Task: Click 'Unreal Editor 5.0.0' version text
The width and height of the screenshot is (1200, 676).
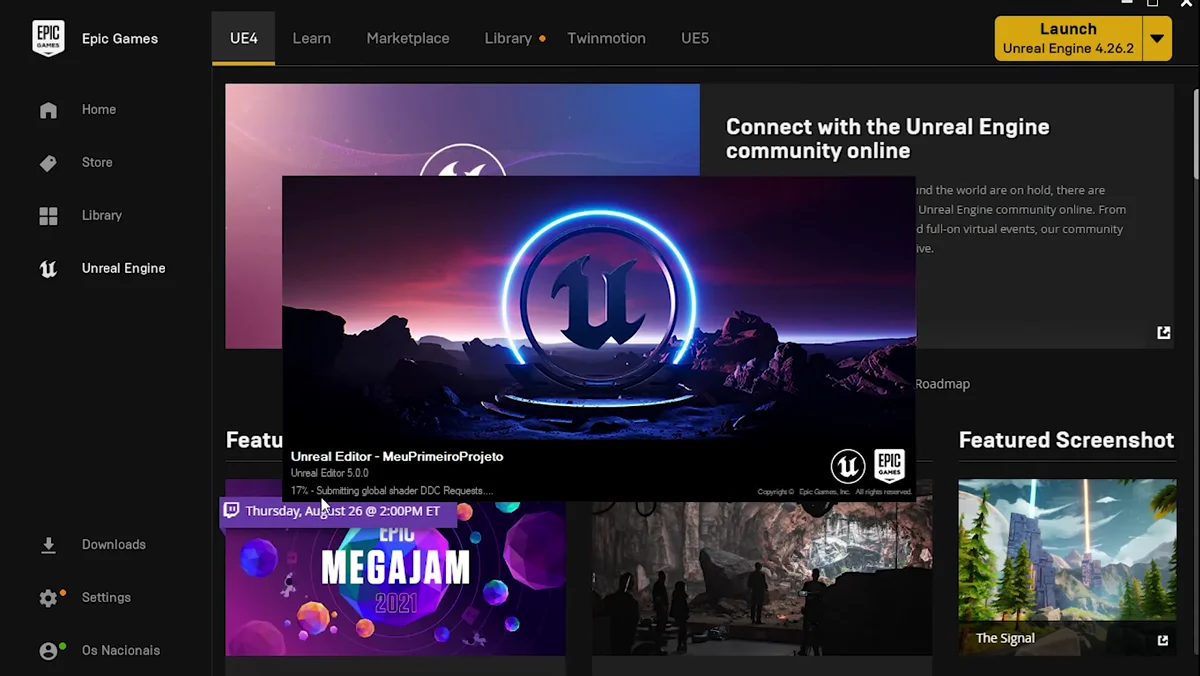Action: pyautogui.click(x=330, y=473)
